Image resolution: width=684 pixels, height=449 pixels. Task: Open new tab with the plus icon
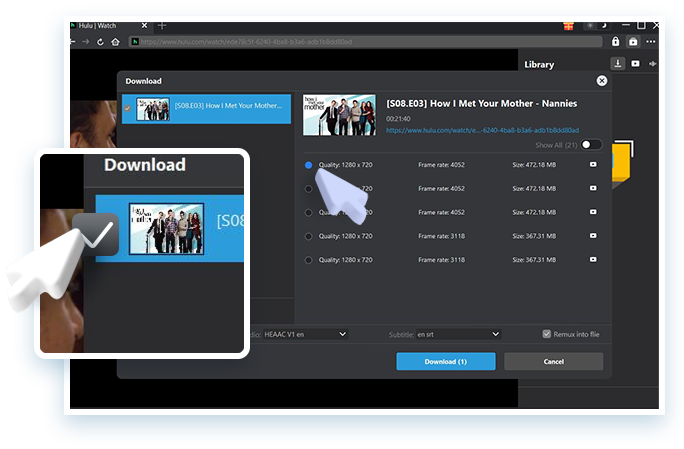[162, 25]
